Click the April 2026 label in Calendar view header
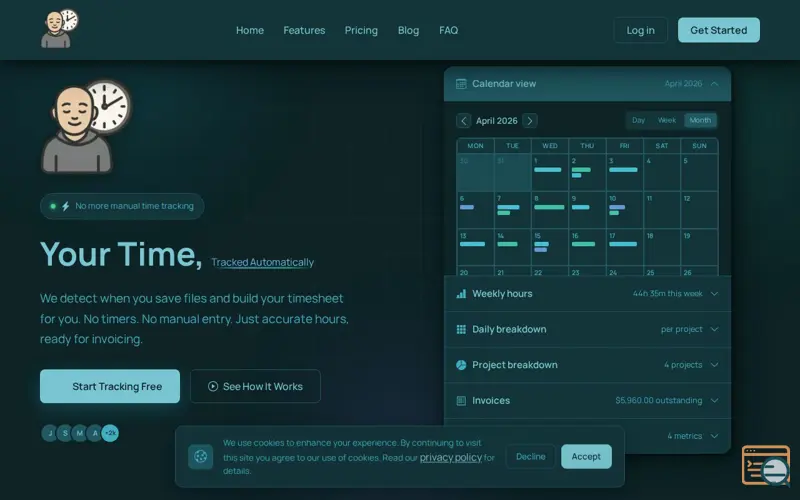 click(x=683, y=84)
